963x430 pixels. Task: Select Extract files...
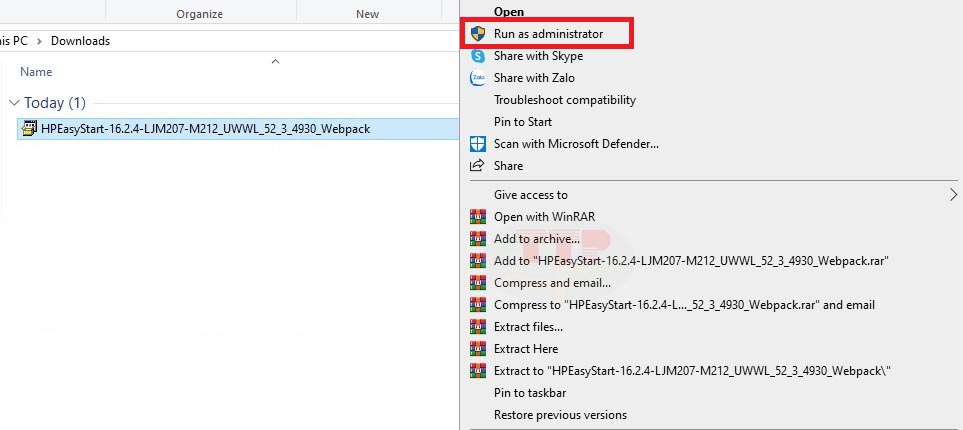tap(528, 327)
